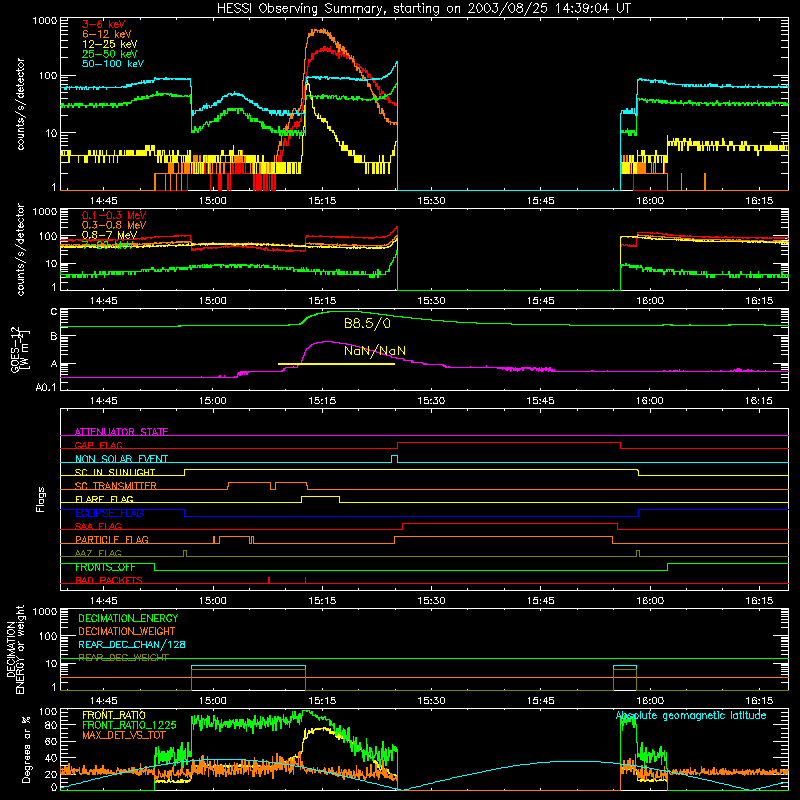
Task: Click the 16:00 tick under the Flags panel
Action: point(650,601)
